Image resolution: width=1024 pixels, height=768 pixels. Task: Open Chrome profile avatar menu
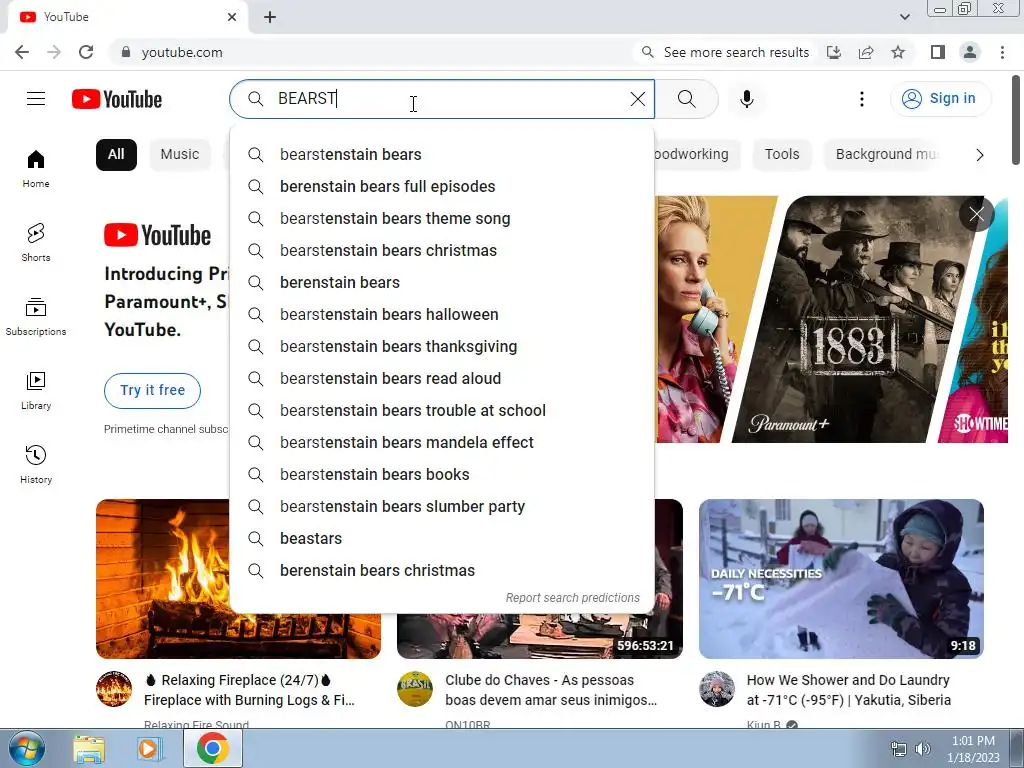click(970, 52)
